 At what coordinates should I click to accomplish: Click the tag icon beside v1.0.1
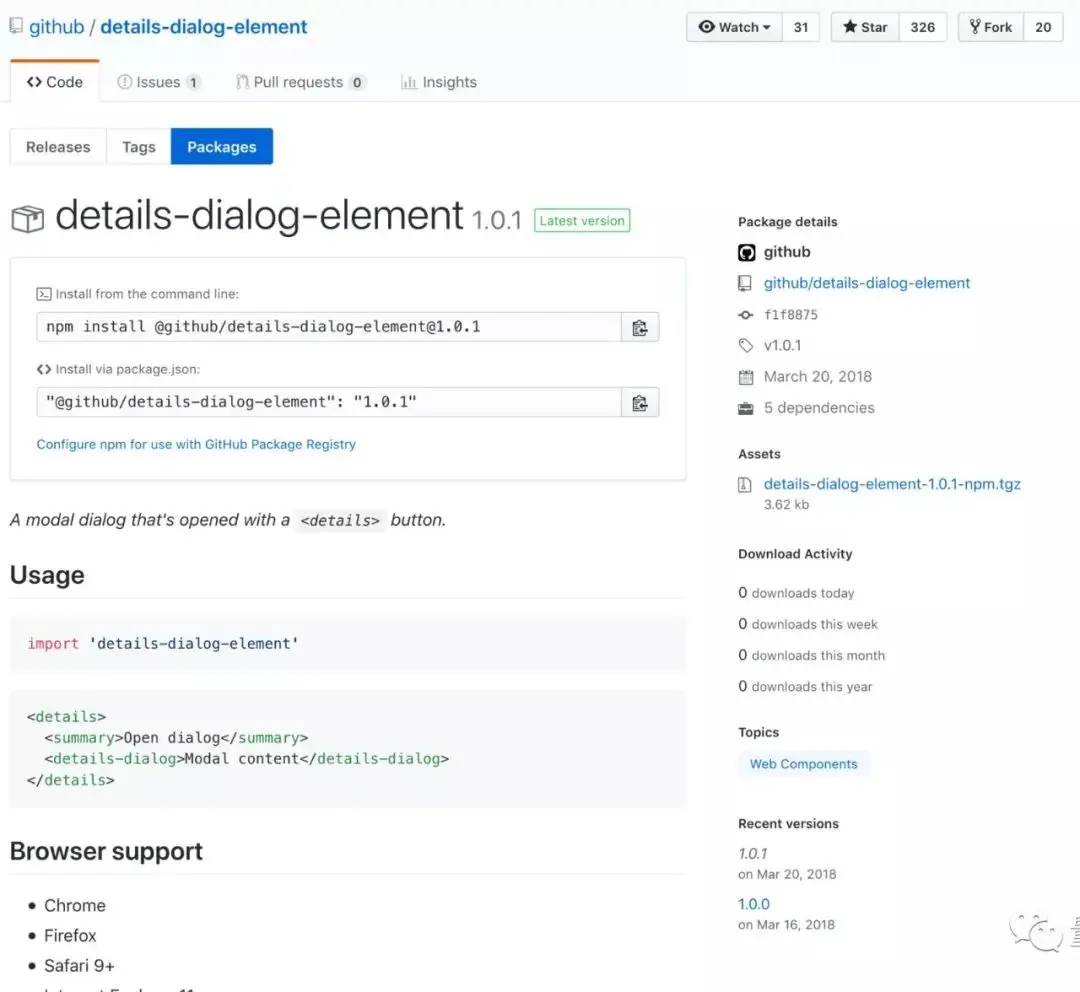pos(745,346)
